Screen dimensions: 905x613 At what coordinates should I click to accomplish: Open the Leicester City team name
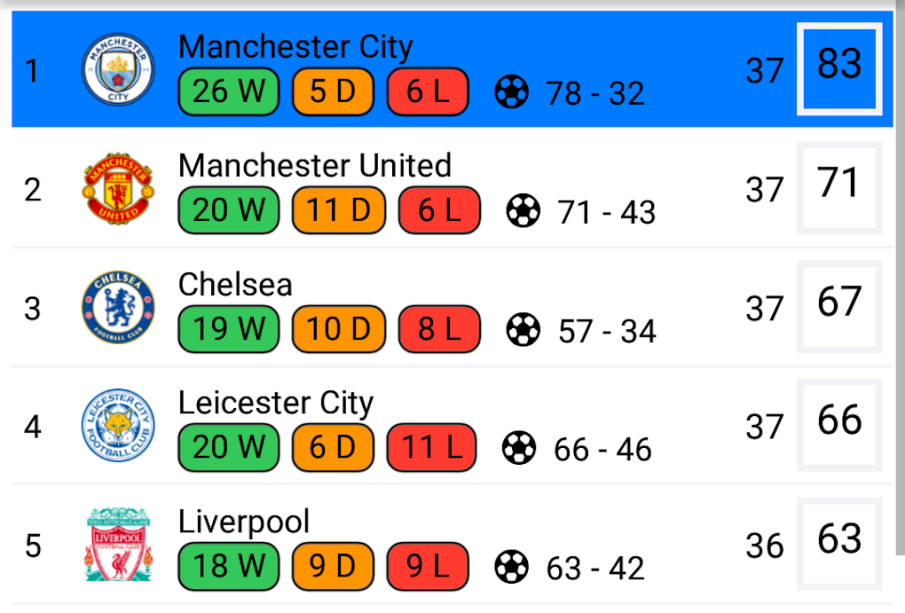(x=275, y=403)
